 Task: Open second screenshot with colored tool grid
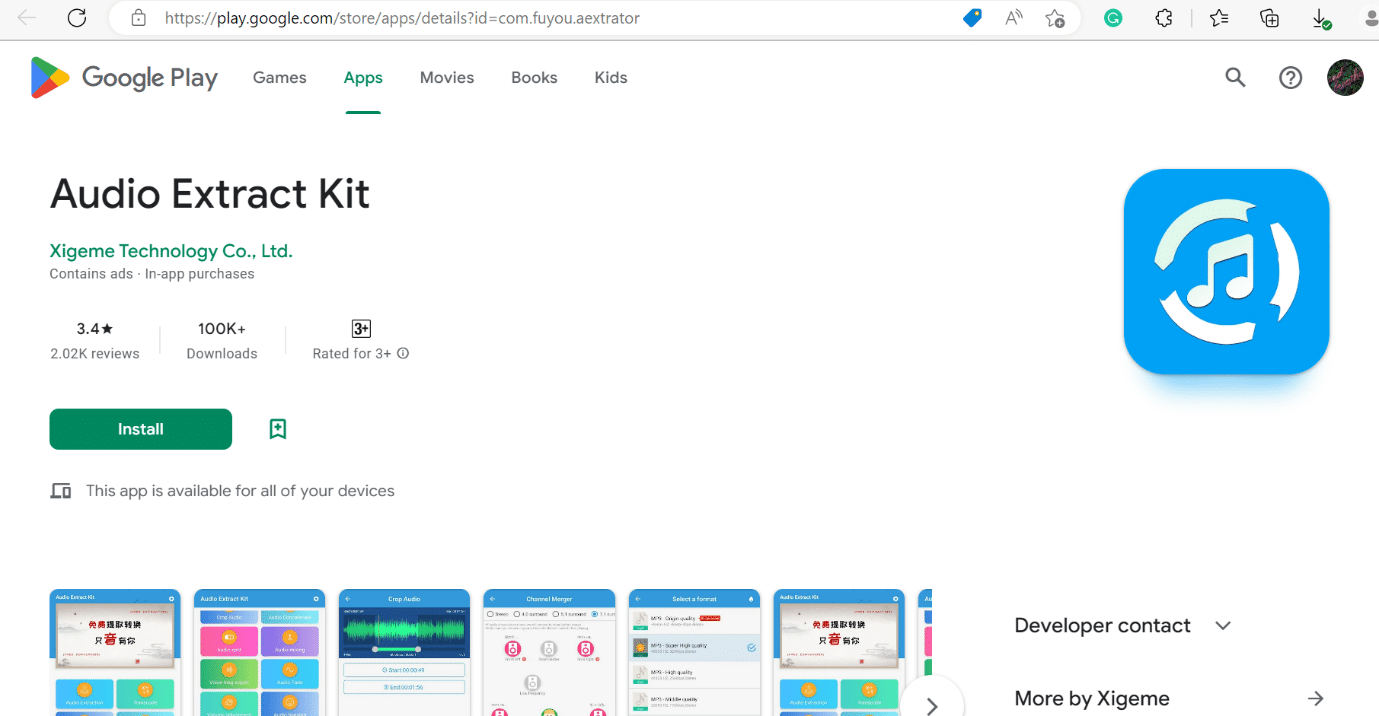point(260,652)
